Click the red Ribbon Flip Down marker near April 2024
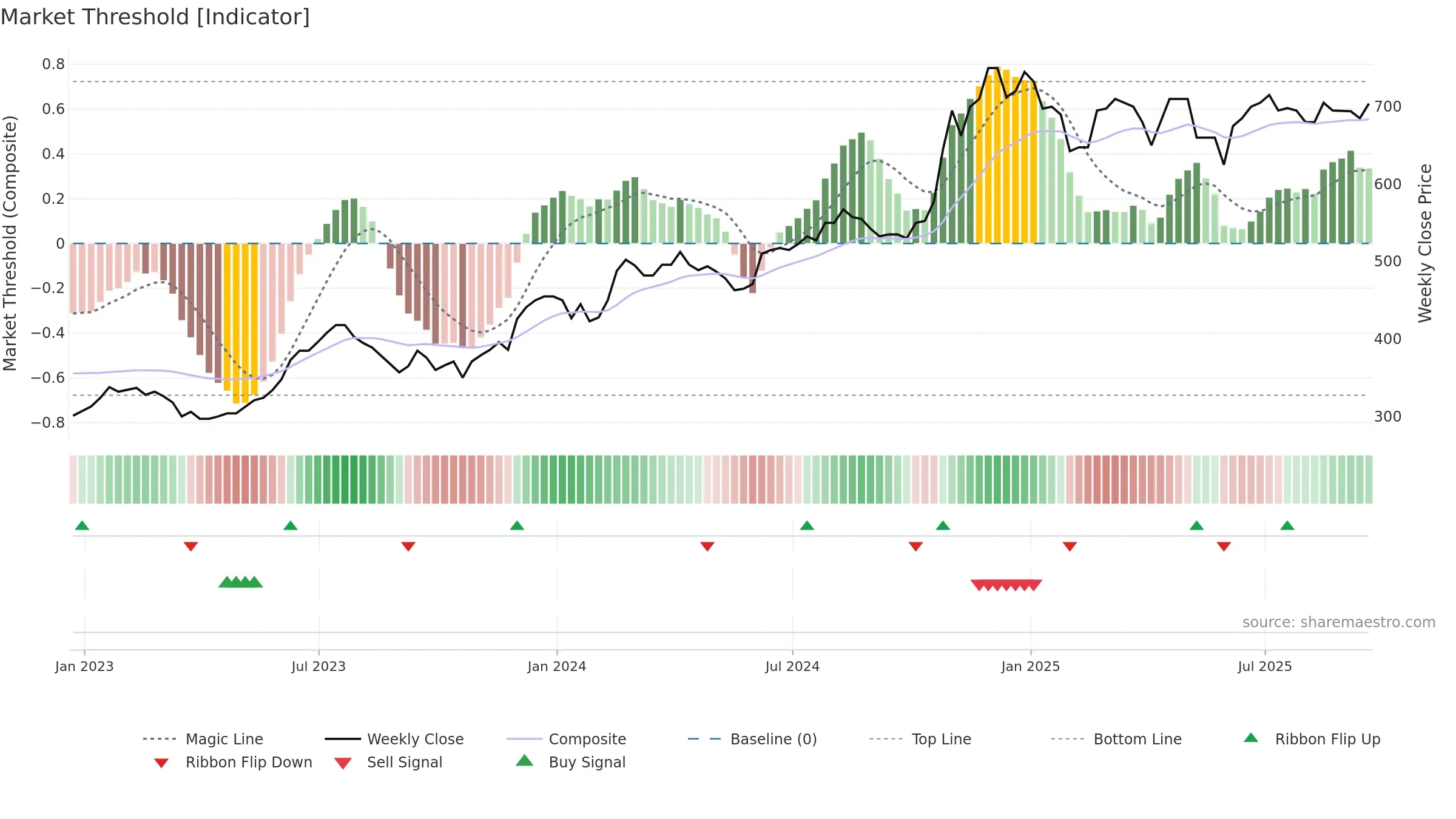The height and width of the screenshot is (819, 1456). coord(707,547)
